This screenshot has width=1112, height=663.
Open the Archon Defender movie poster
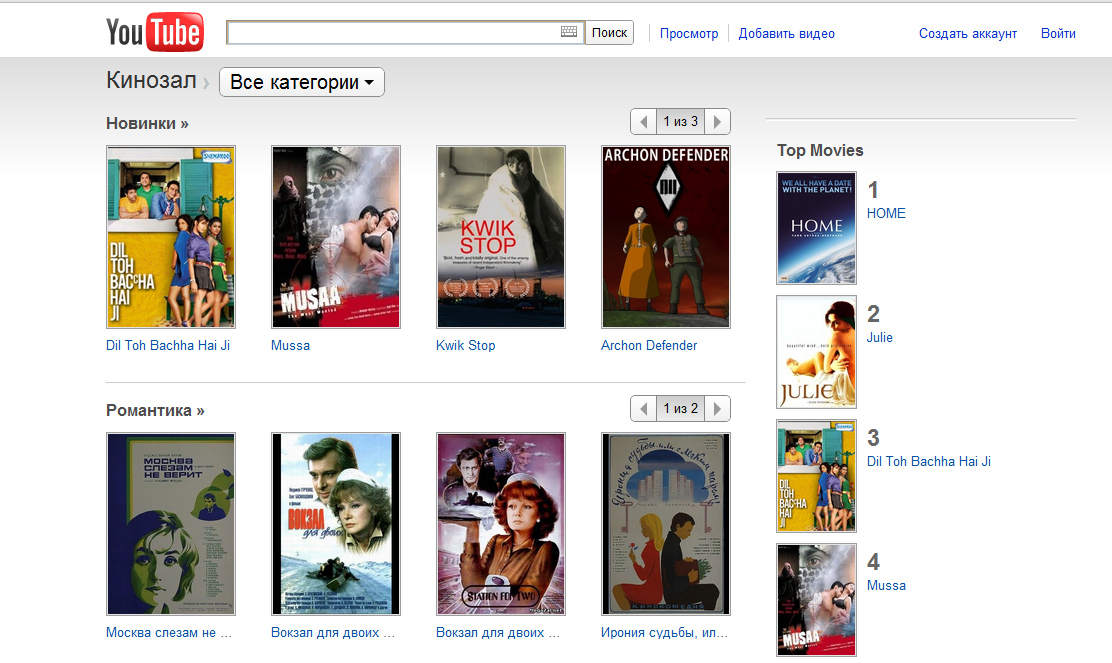(666, 237)
